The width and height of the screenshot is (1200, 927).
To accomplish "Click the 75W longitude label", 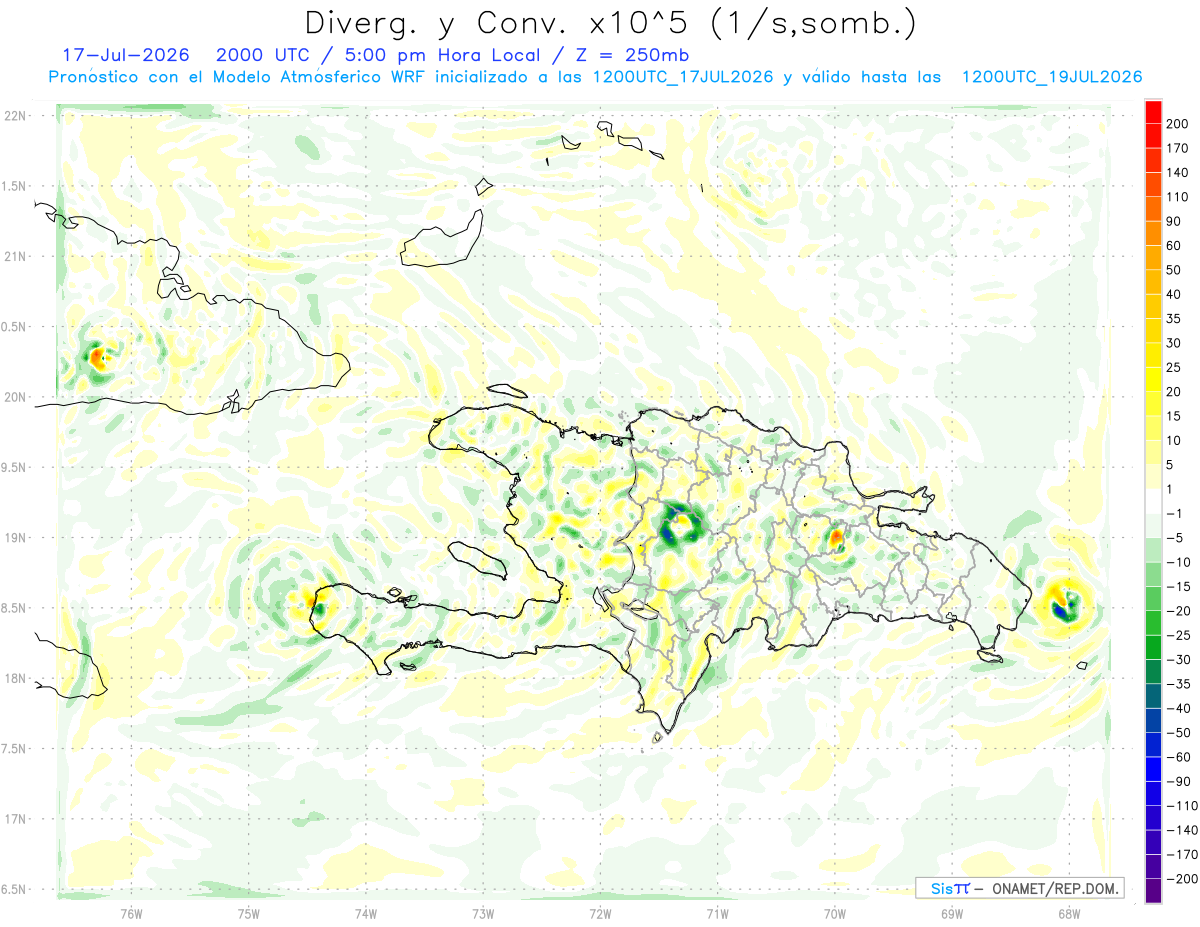I will 249,912.
